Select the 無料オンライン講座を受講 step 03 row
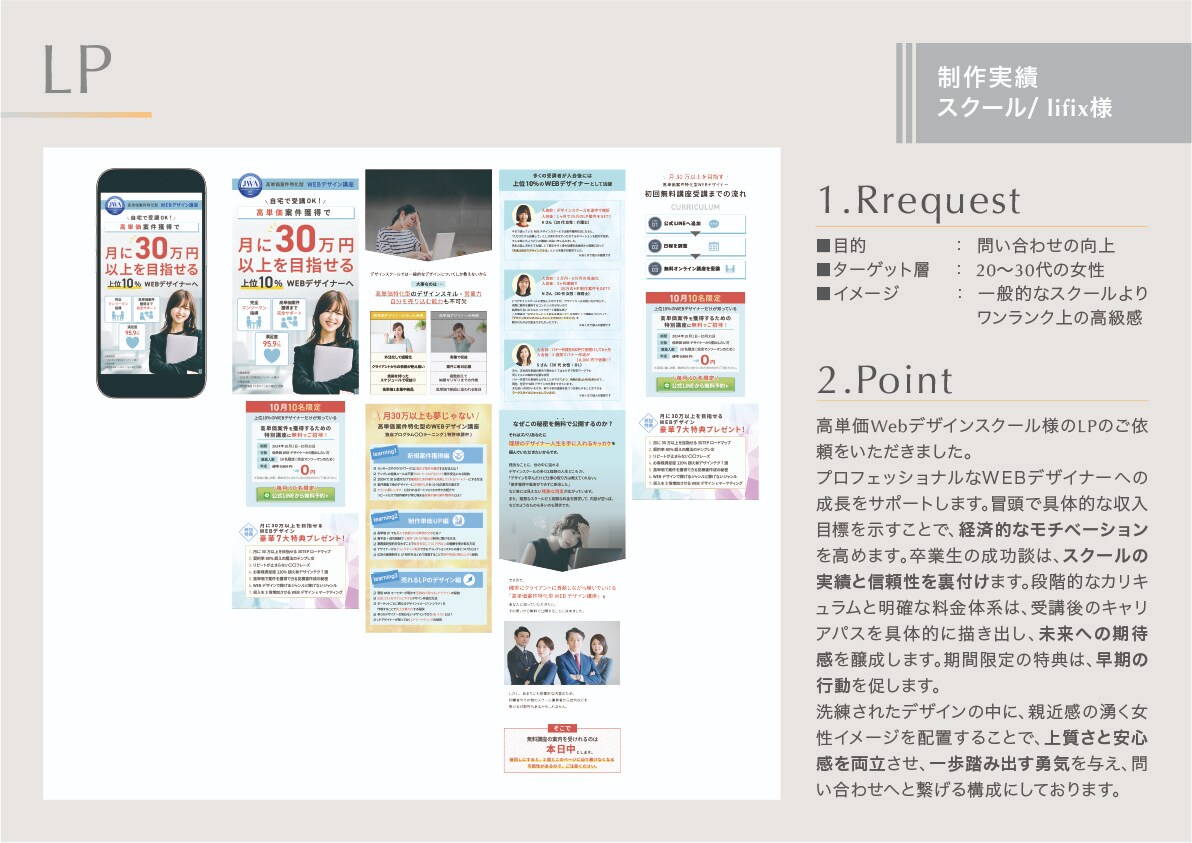Screen dimensions: 1192x843 (696, 269)
